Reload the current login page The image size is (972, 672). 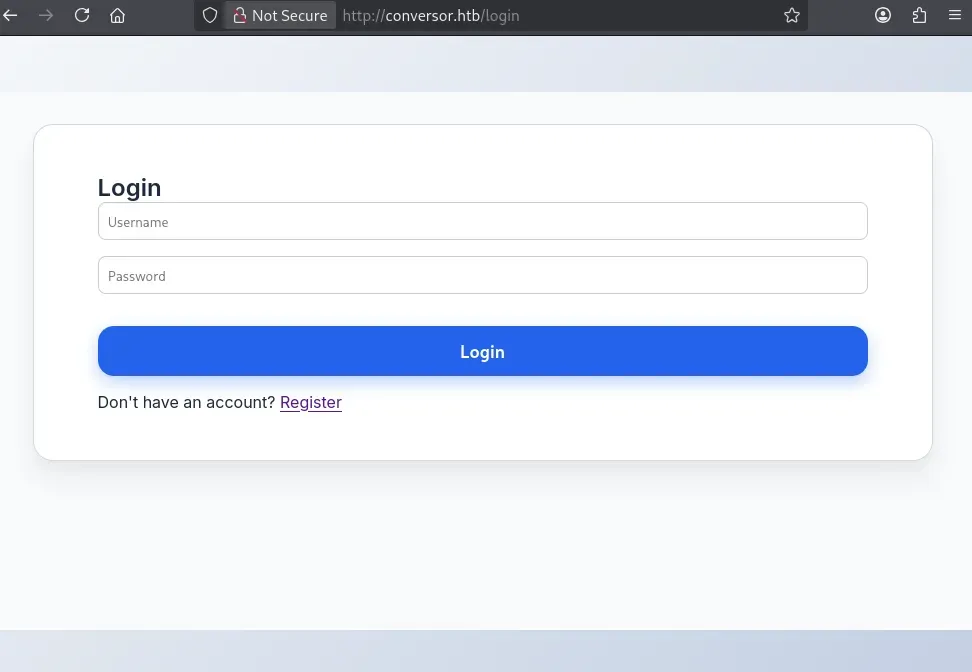82,15
